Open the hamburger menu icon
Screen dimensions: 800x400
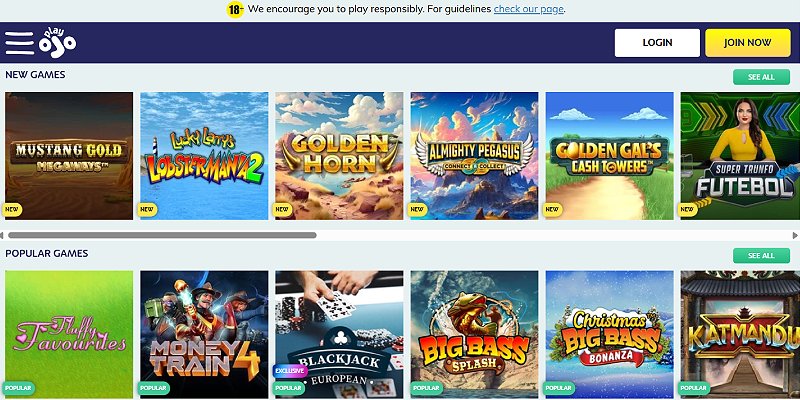pyautogui.click(x=19, y=43)
